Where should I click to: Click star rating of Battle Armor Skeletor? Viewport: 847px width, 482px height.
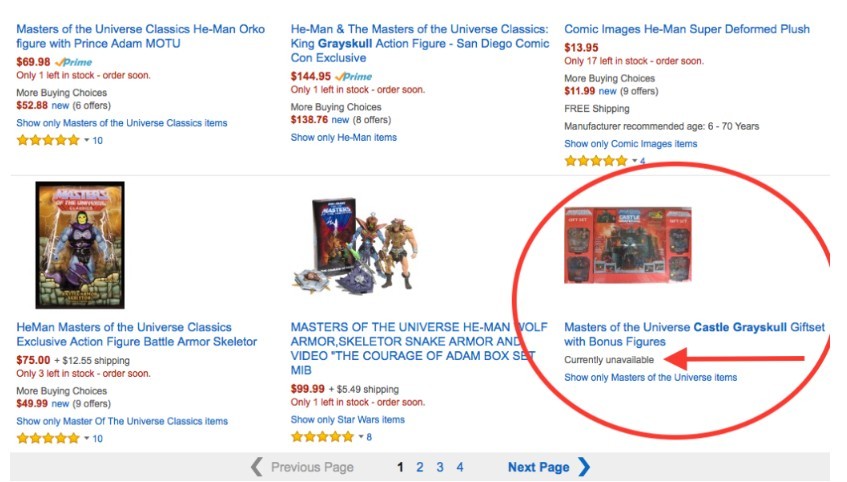pos(47,438)
